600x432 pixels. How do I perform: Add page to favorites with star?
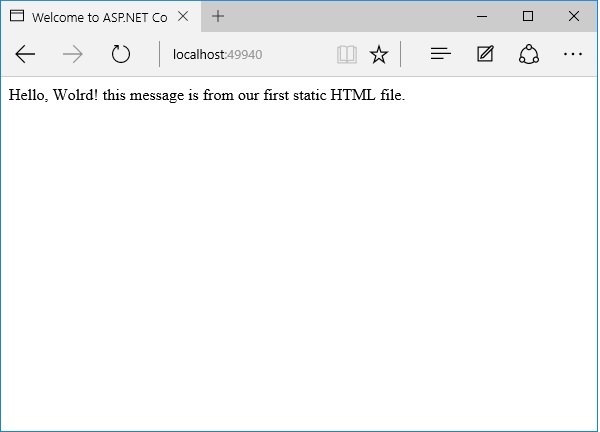(x=379, y=55)
